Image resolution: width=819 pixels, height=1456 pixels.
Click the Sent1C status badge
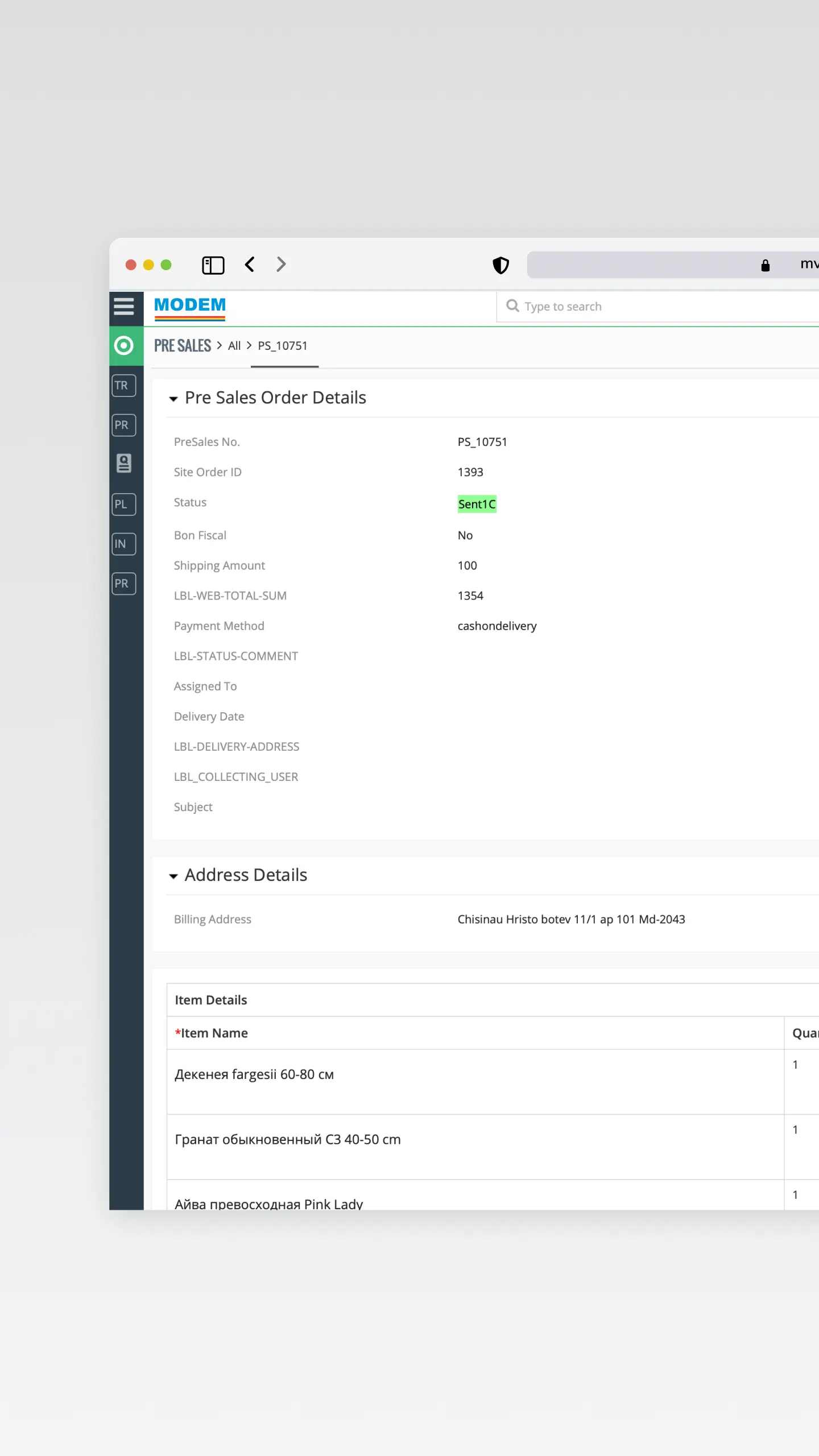(x=477, y=504)
